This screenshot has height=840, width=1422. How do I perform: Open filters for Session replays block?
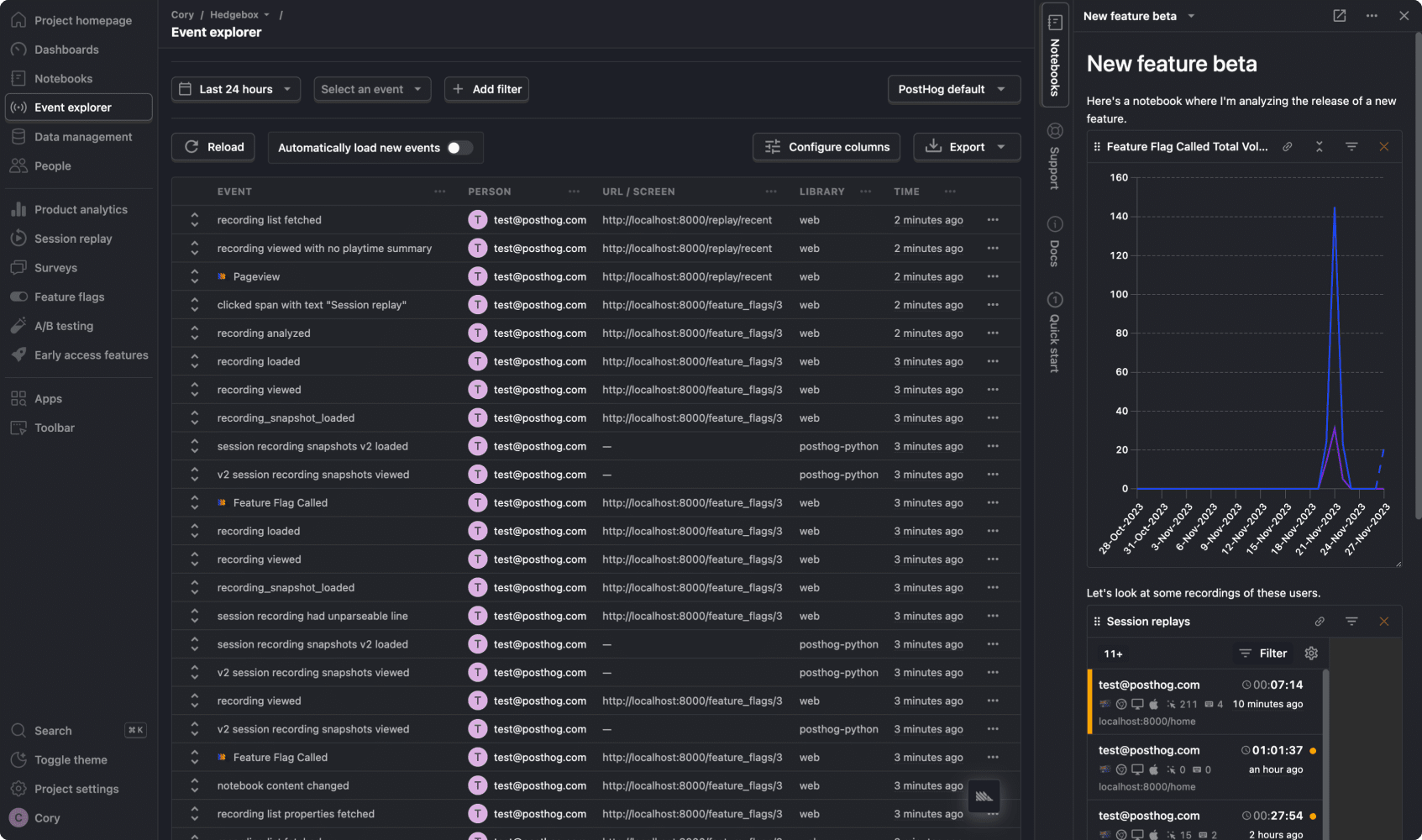coord(1351,622)
